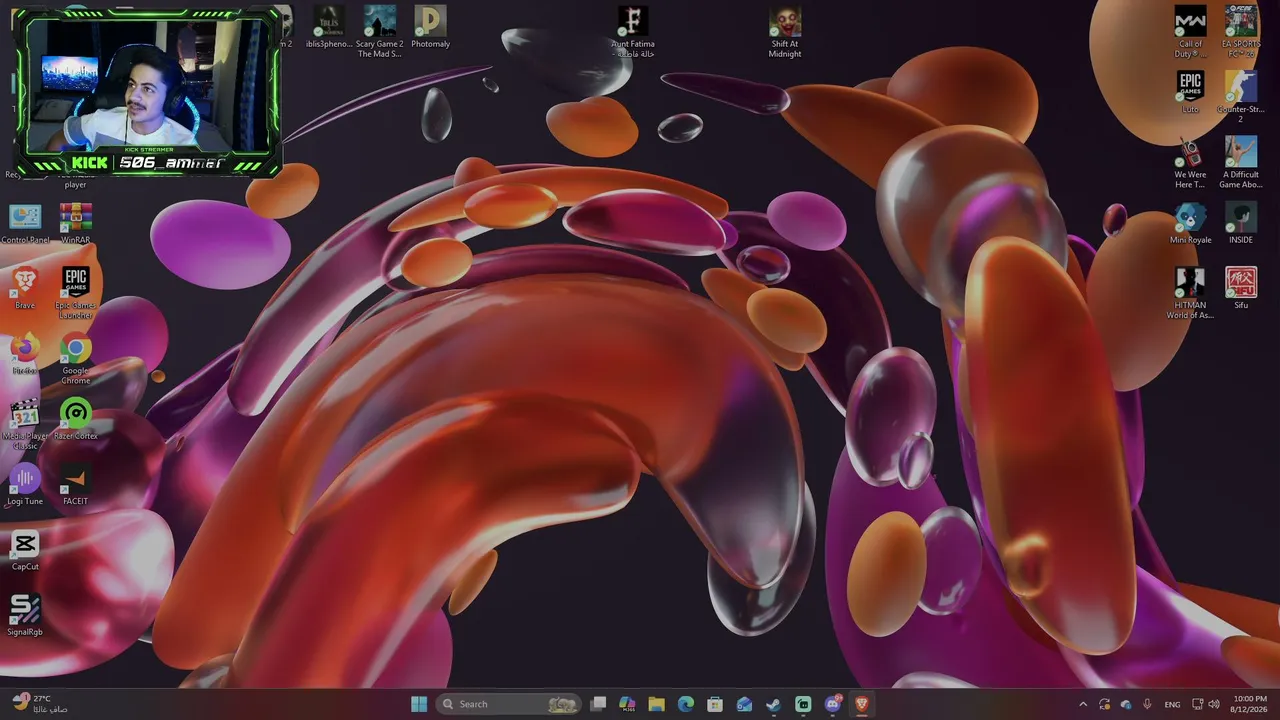
Task: Open File Explorer from the taskbar
Action: (656, 704)
